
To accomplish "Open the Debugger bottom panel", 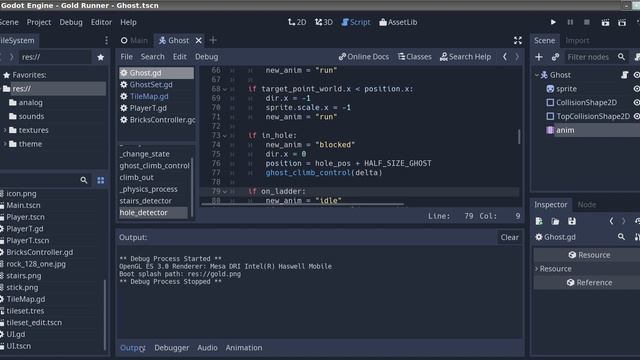I will [172, 348].
